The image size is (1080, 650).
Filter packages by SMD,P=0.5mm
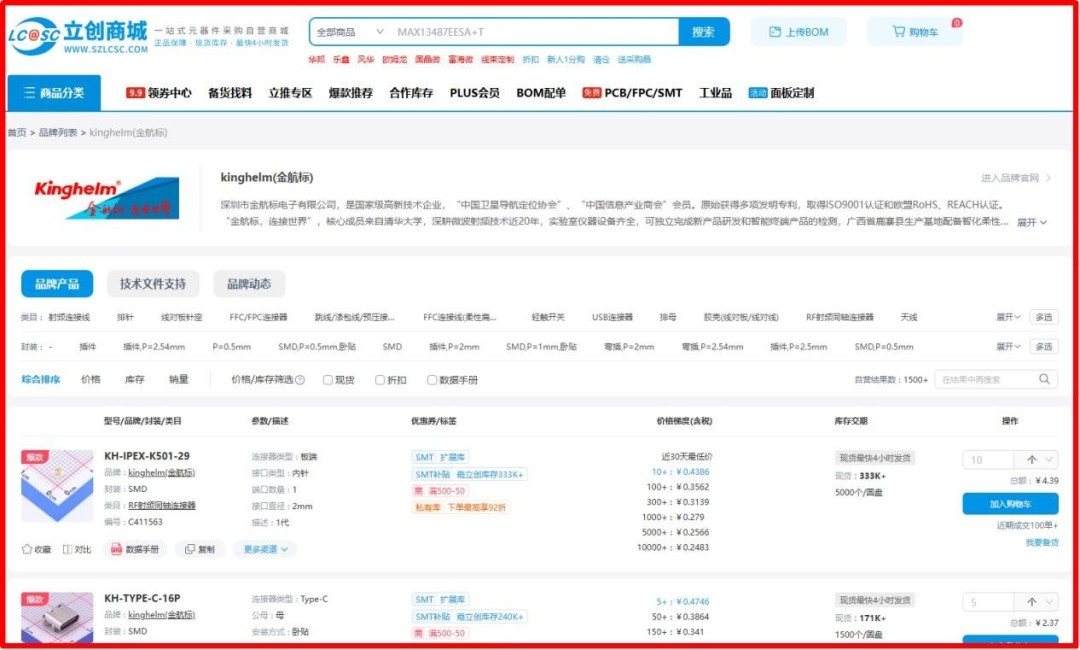[x=884, y=347]
